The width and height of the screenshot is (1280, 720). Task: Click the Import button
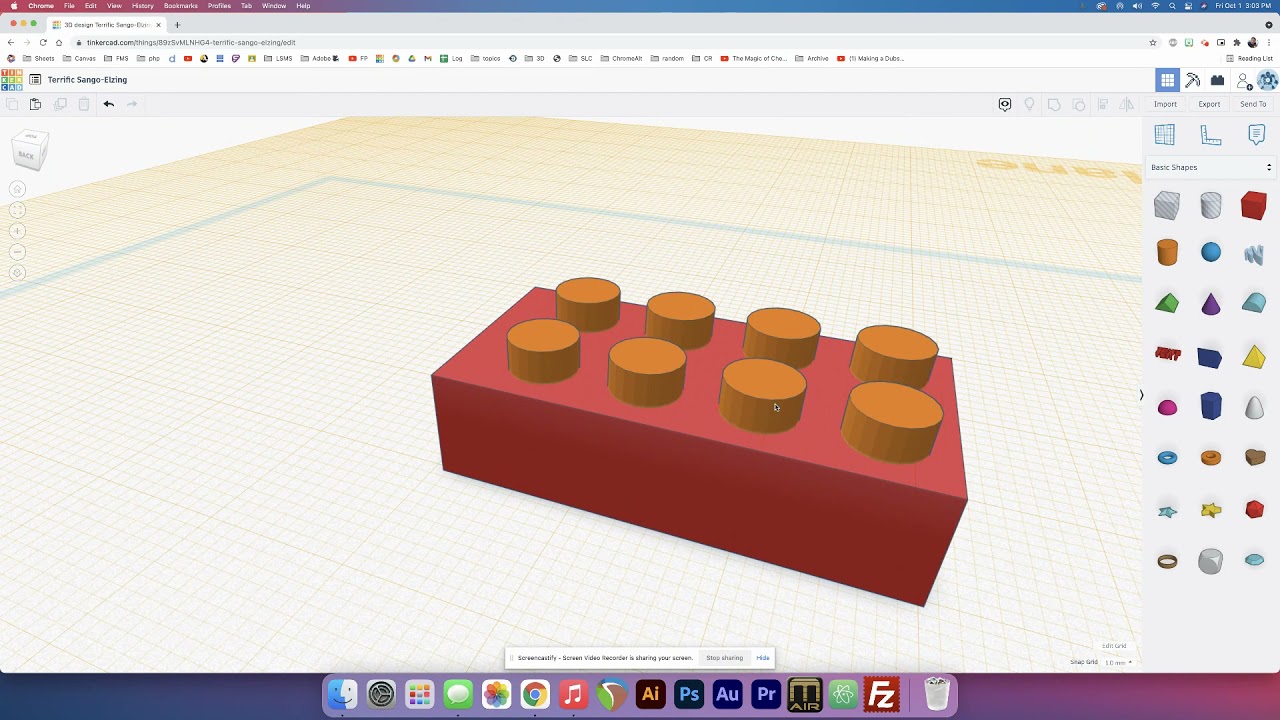coord(1165,104)
